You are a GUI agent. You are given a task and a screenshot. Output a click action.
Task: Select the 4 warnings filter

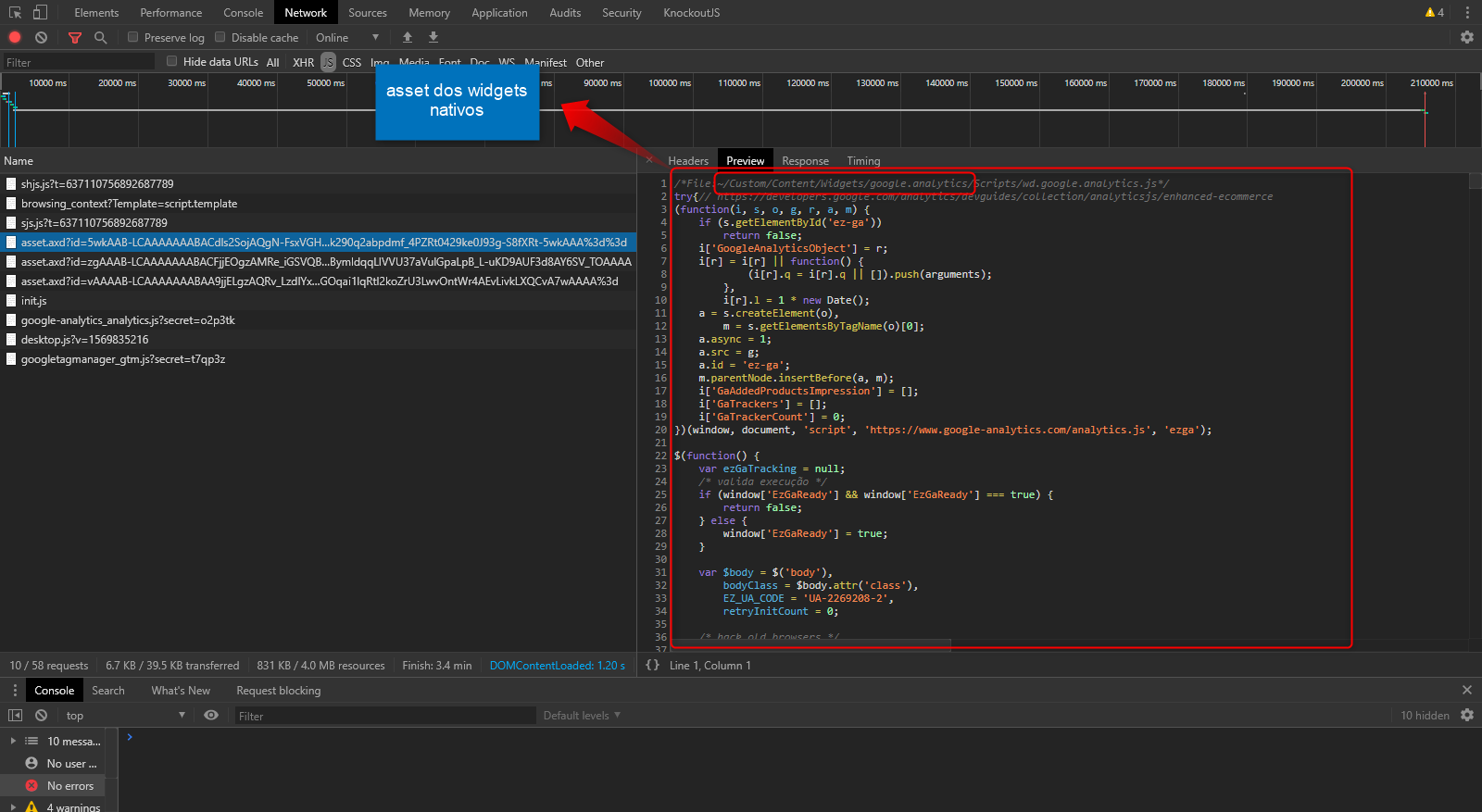(x=53, y=806)
